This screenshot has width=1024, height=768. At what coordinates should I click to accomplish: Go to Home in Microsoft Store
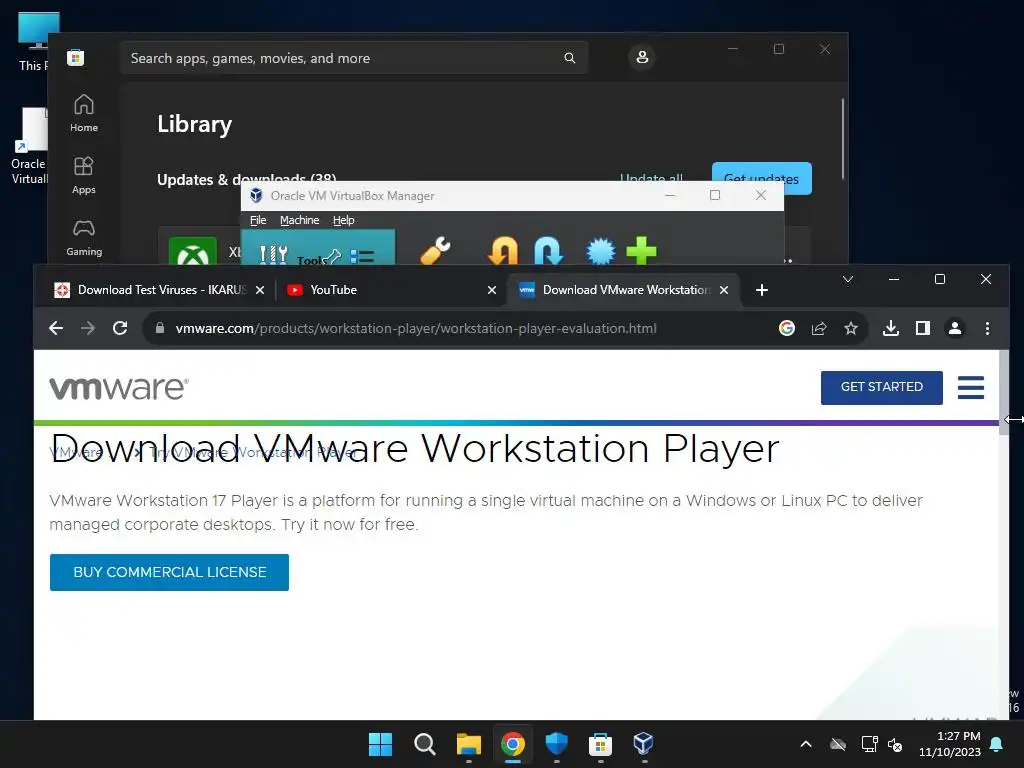84,113
